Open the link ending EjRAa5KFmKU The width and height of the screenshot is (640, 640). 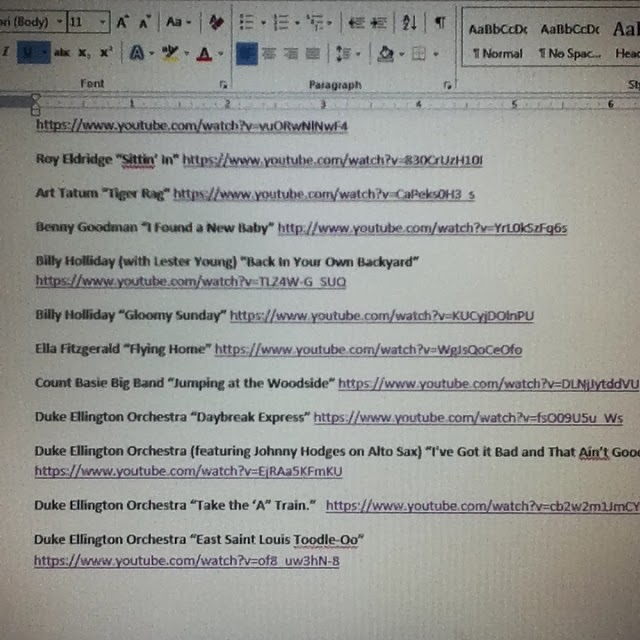tap(189, 471)
